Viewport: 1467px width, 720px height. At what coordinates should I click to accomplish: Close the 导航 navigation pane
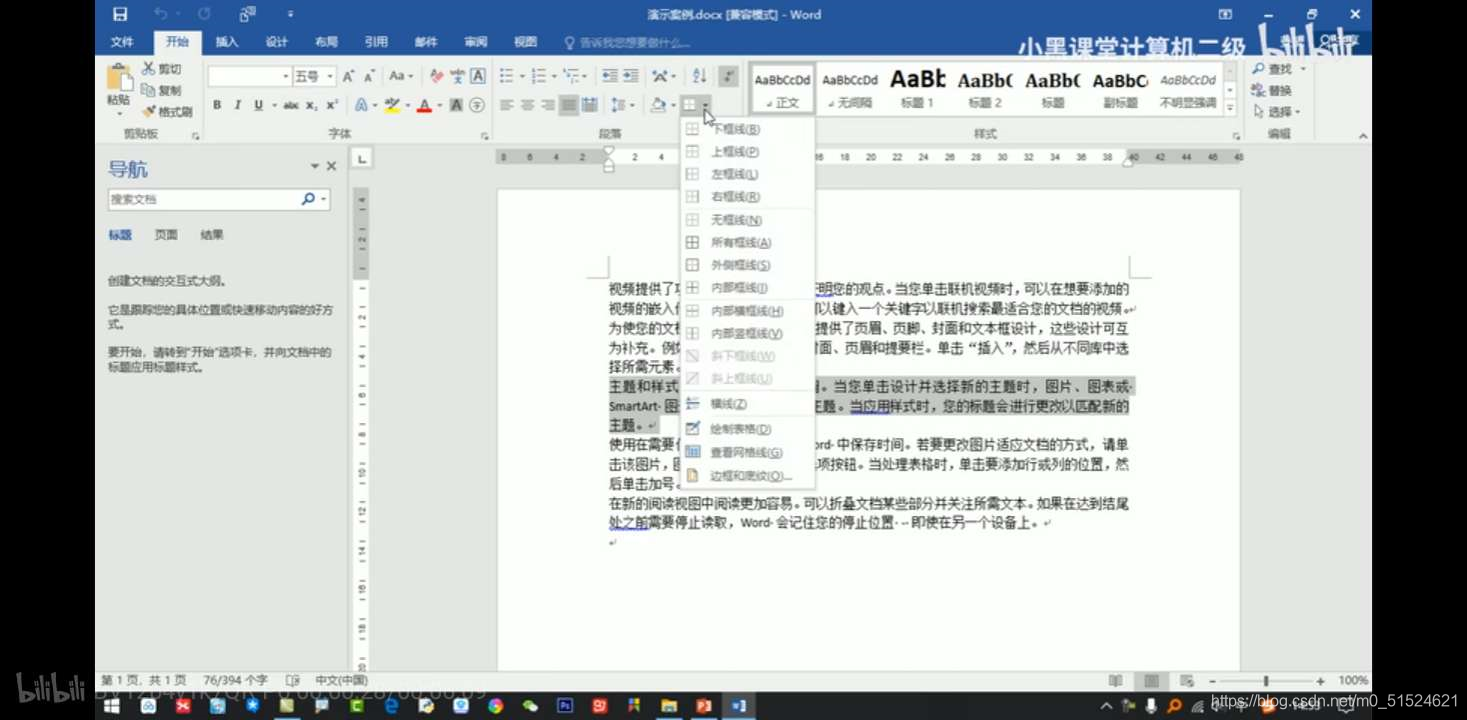332,167
